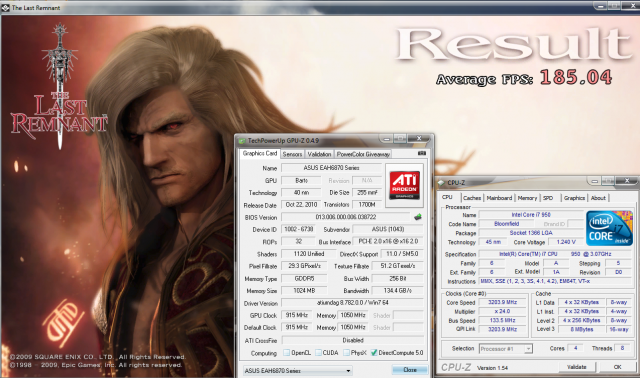Click the ATI CrossFire Disabled field
The width and height of the screenshot is (640, 378).
pyautogui.click(x=352, y=340)
